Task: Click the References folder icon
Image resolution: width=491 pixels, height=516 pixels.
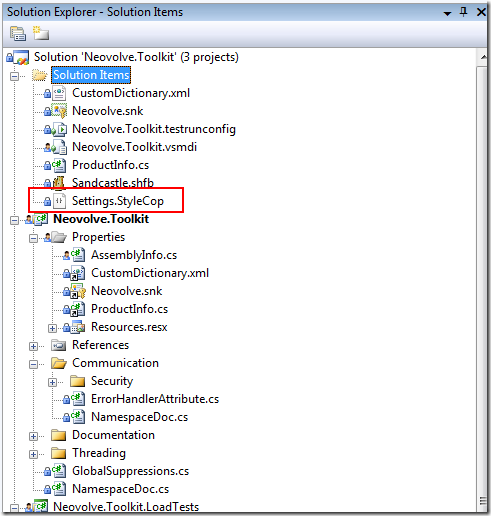Action: 59,345
